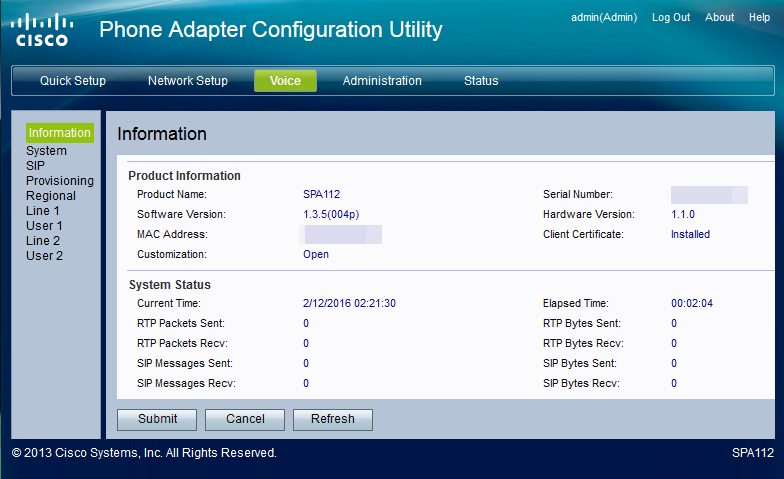Click the admin(Admin) user label
The image size is (784, 479).
[x=604, y=18]
